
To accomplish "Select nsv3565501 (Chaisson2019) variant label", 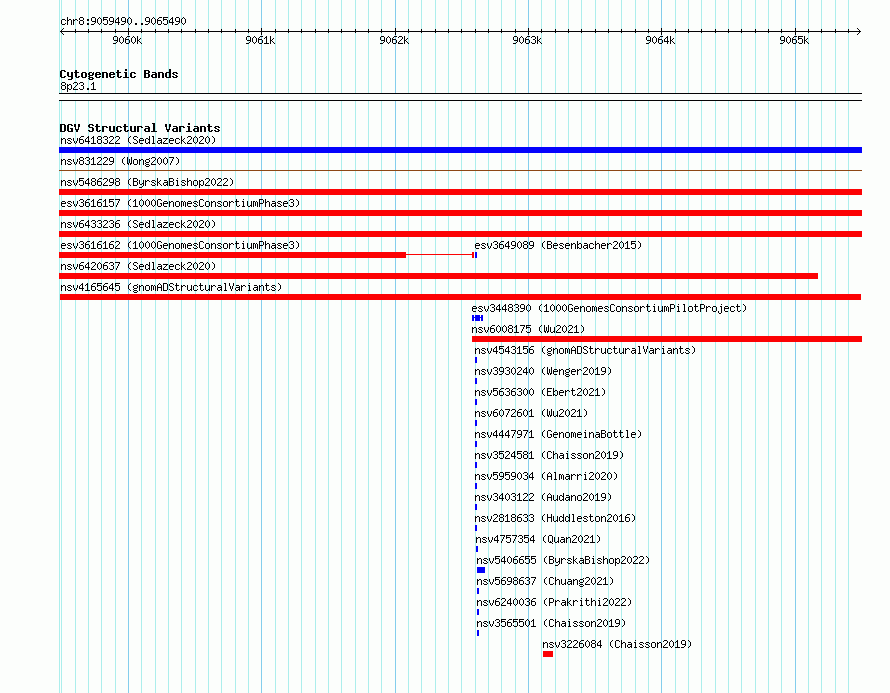I will [551, 623].
